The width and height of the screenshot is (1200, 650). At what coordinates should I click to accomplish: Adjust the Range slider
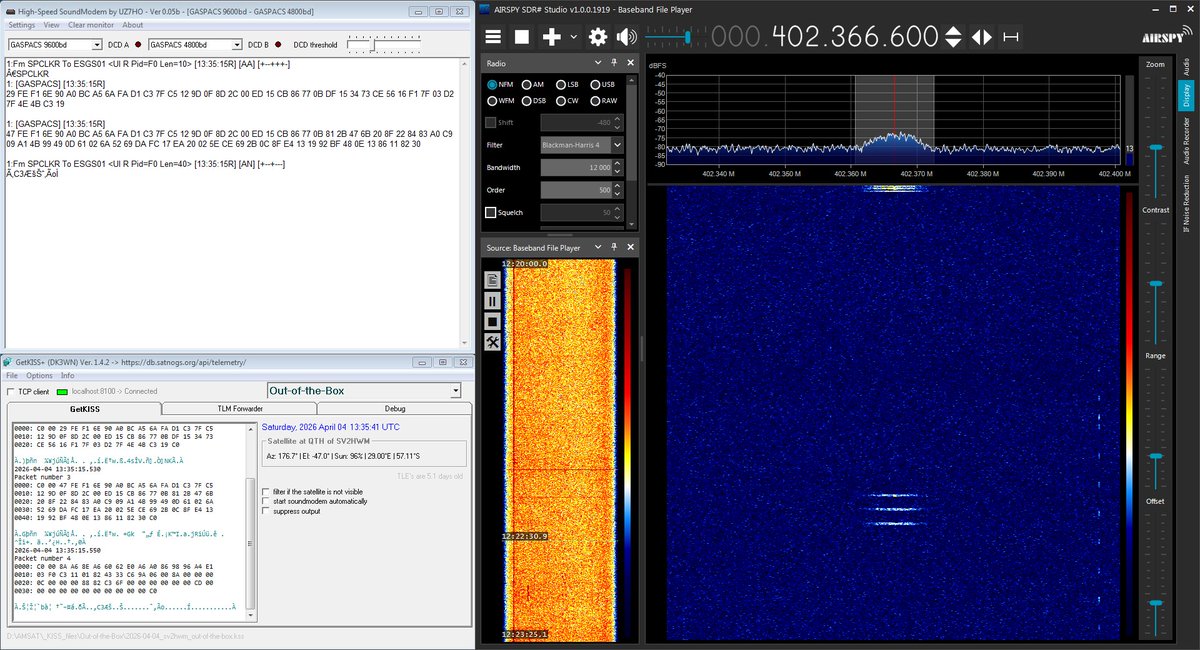(x=1155, y=457)
